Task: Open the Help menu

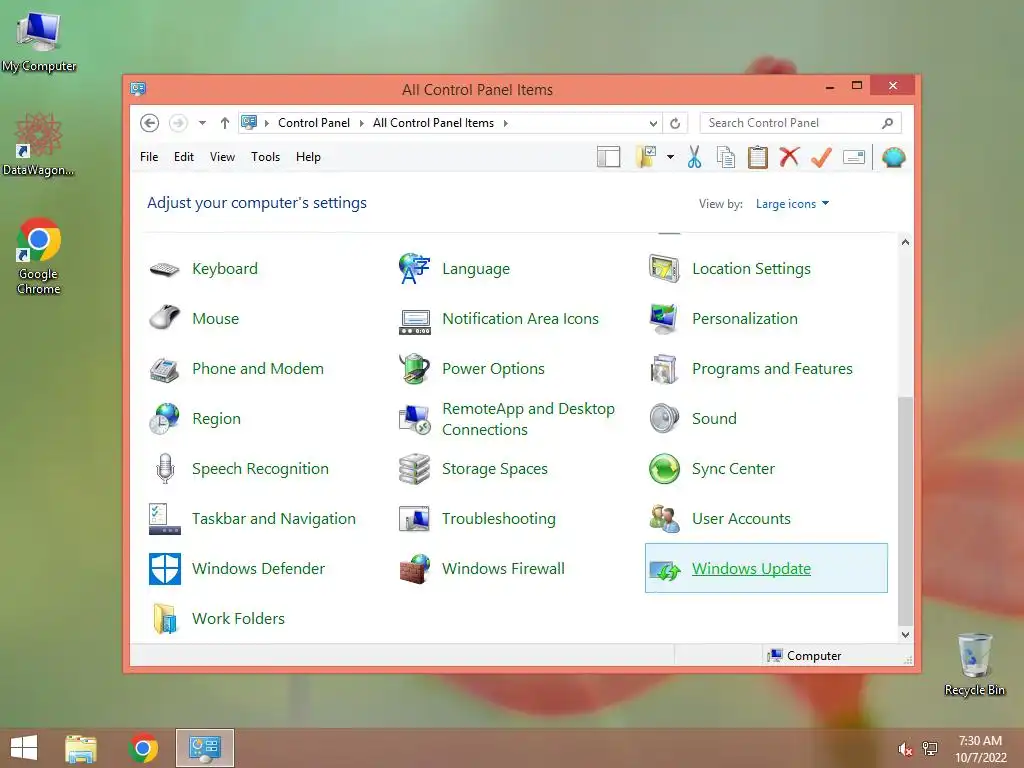Action: 308,157
